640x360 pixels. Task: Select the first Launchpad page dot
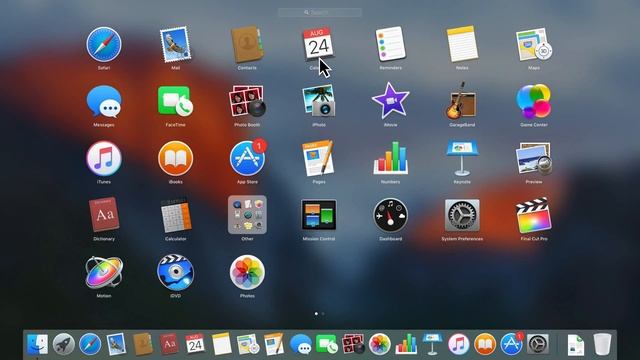(316, 313)
